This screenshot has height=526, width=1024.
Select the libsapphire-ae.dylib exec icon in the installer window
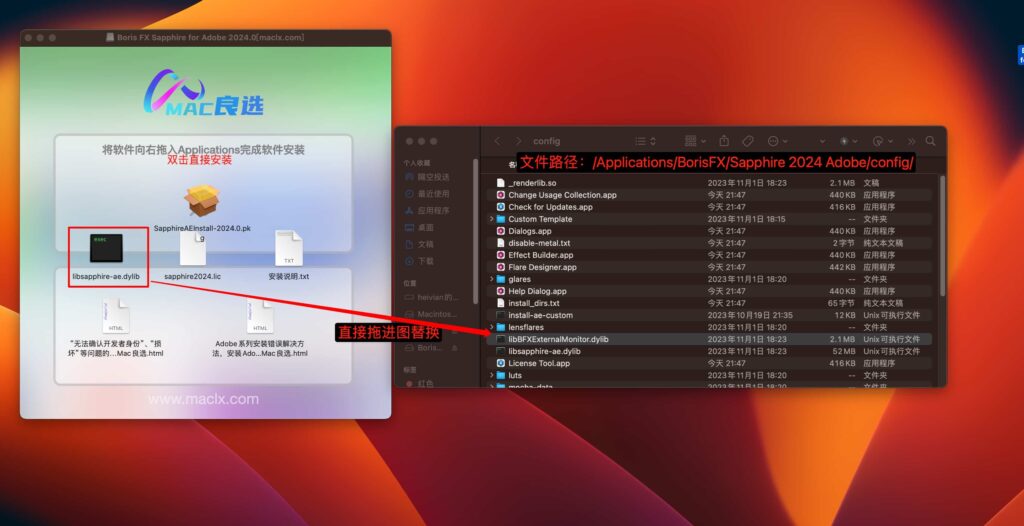[106, 248]
